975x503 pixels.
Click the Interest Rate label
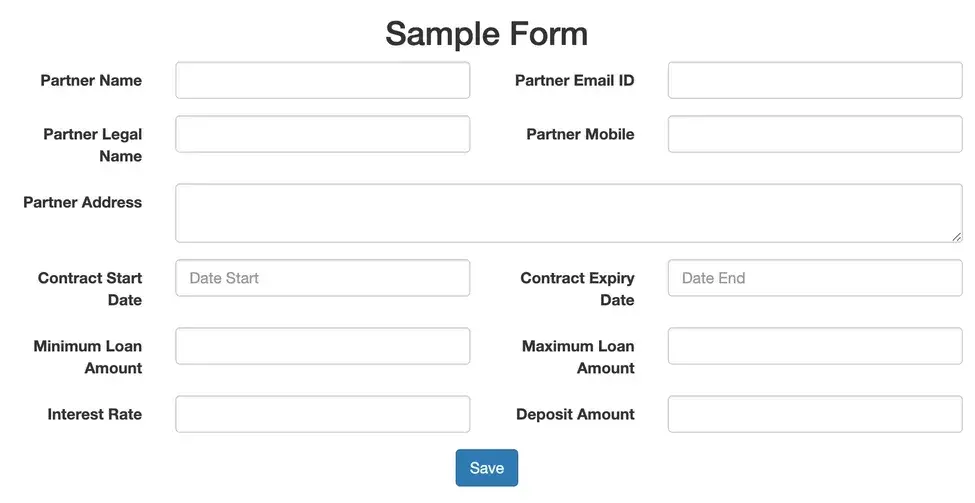click(x=94, y=414)
